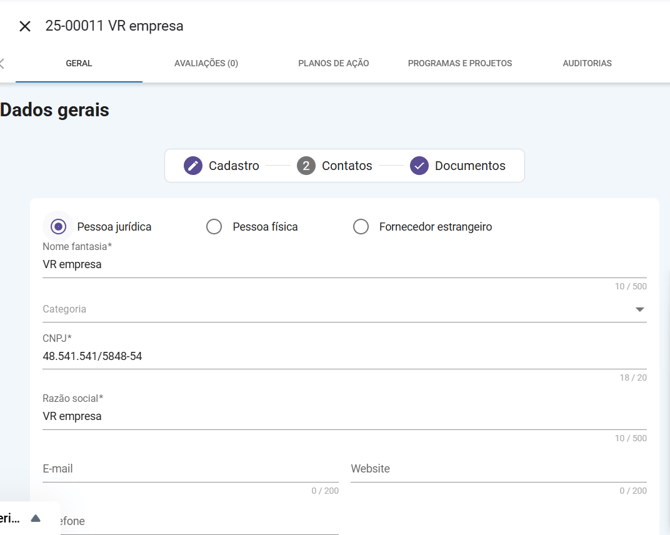Open the Planos de Ação tab

click(333, 63)
